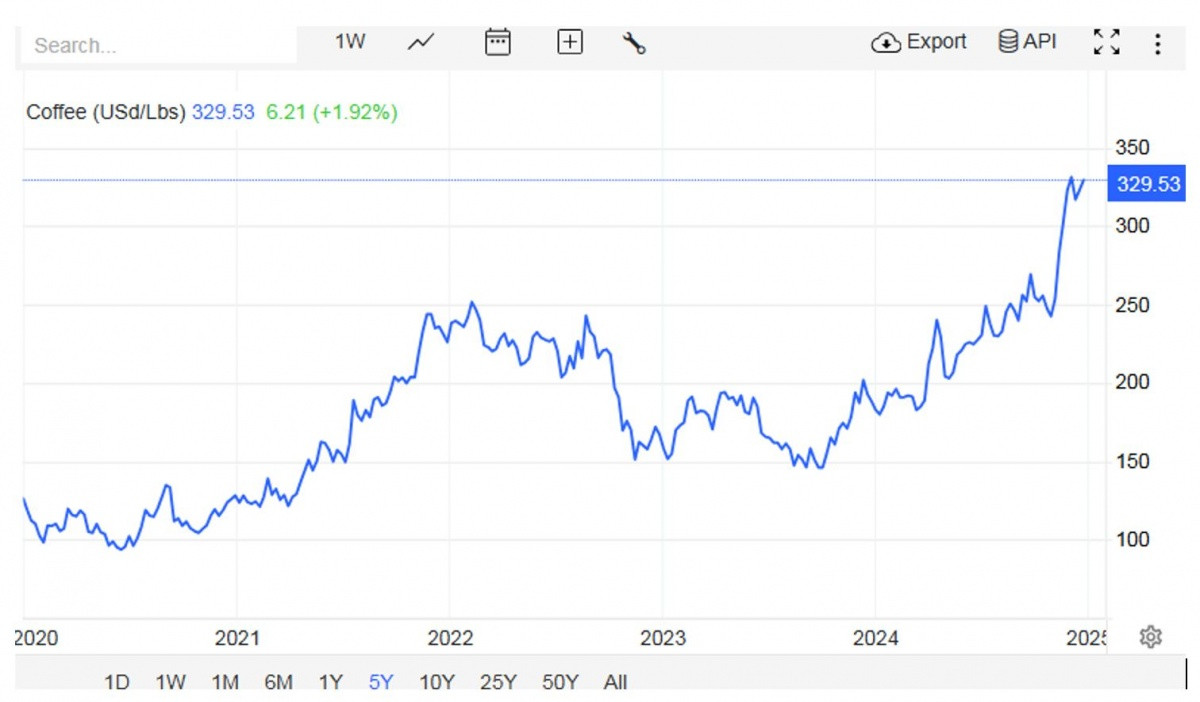Open the three-dot overflow menu
1200x702 pixels.
[x=1158, y=42]
